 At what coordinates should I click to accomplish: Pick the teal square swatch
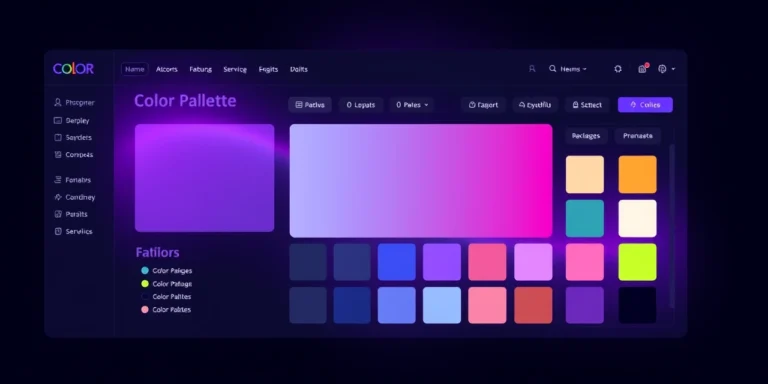(585, 218)
